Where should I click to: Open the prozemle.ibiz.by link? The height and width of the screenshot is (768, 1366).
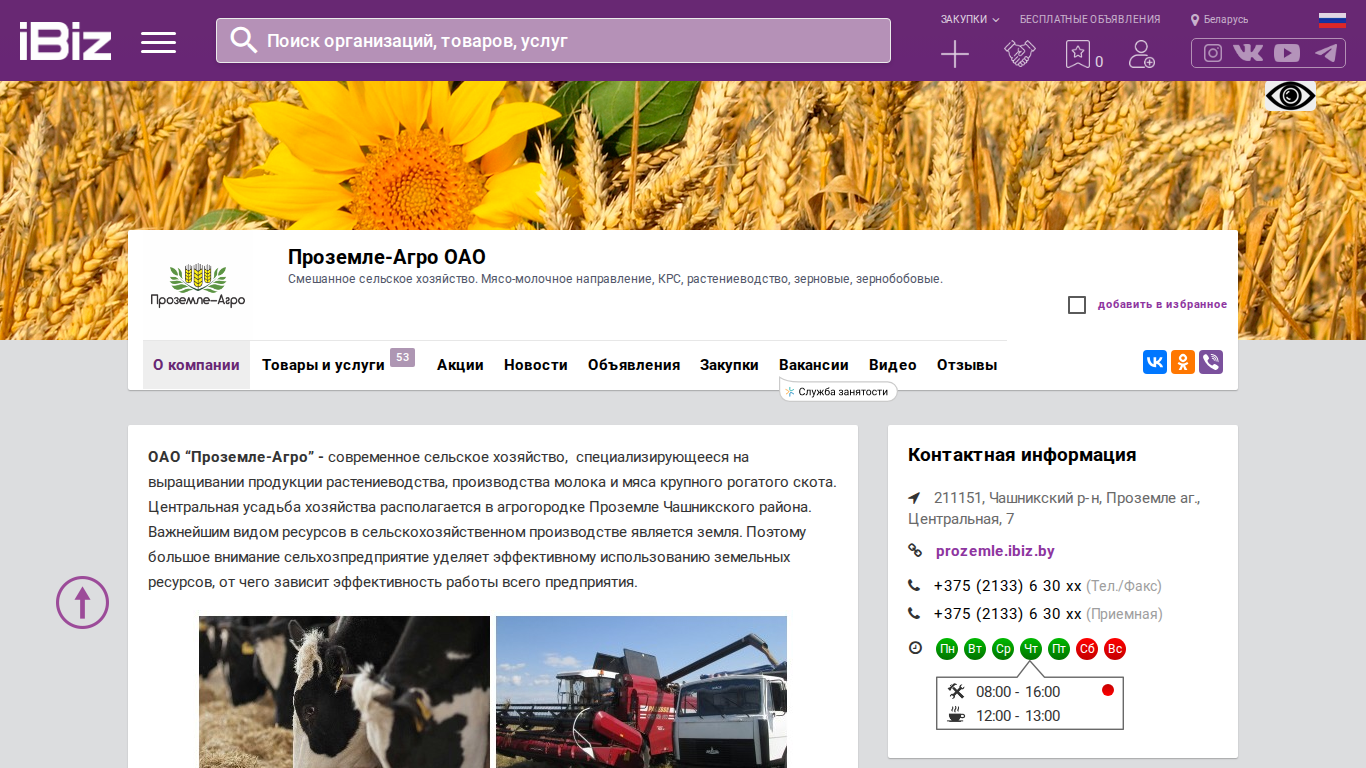tap(995, 551)
